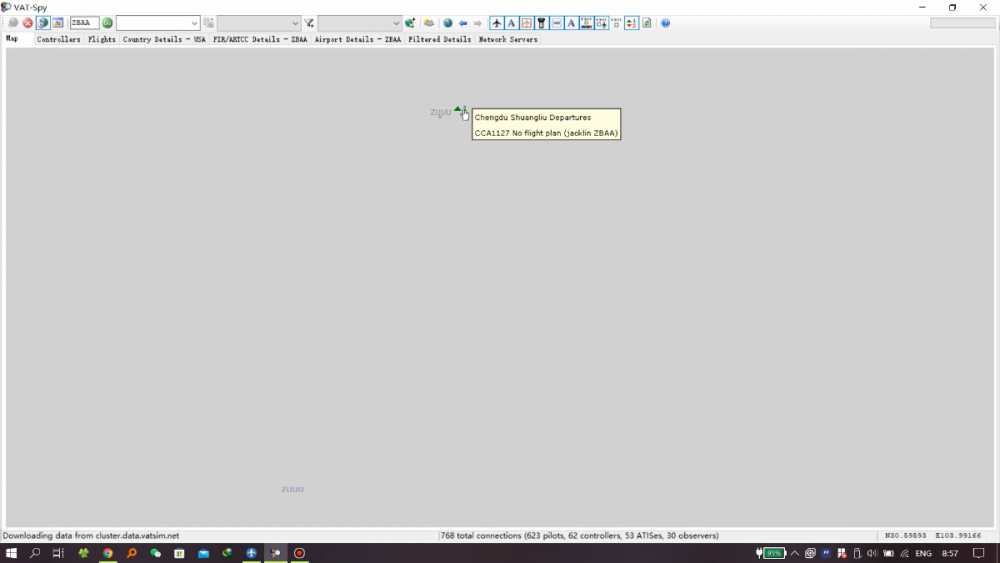The width and height of the screenshot is (1000, 563).
Task: Open Google Chrome from the taskbar
Action: point(107,553)
